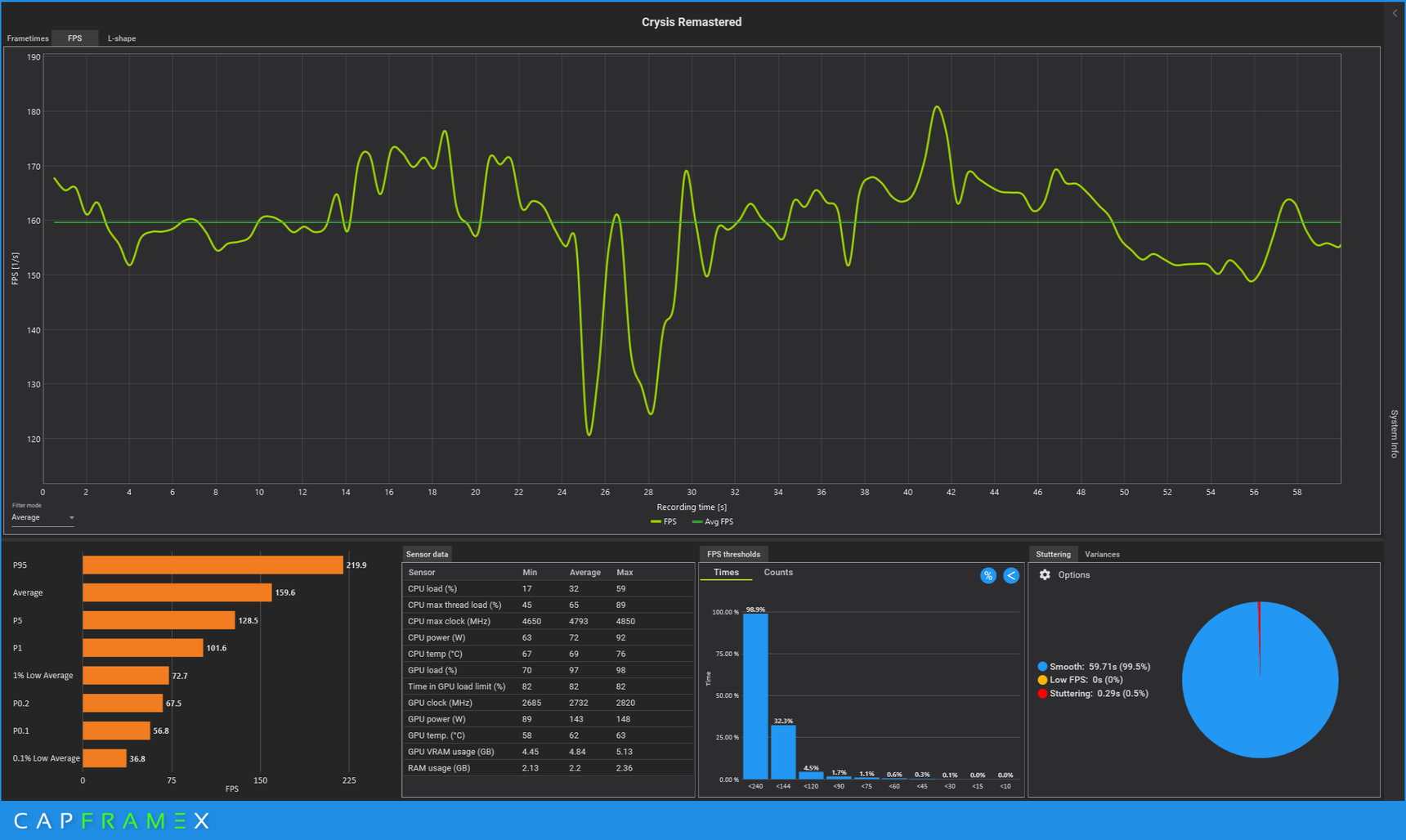Screen dimensions: 1406x840
Task: Select the FPS thresholds tab
Action: [733, 554]
